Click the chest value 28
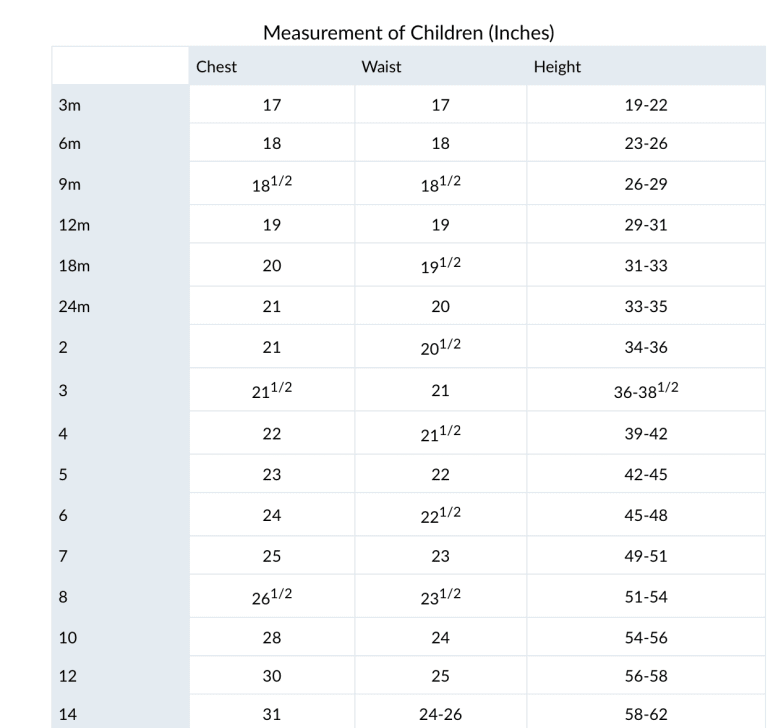Screen dimensions: 768x728 pos(272,637)
